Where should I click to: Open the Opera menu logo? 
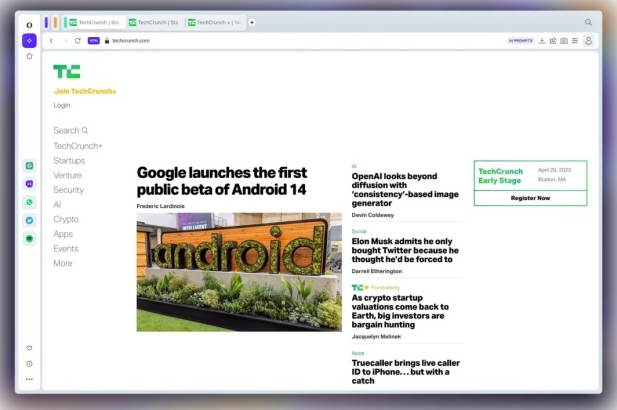(29, 25)
